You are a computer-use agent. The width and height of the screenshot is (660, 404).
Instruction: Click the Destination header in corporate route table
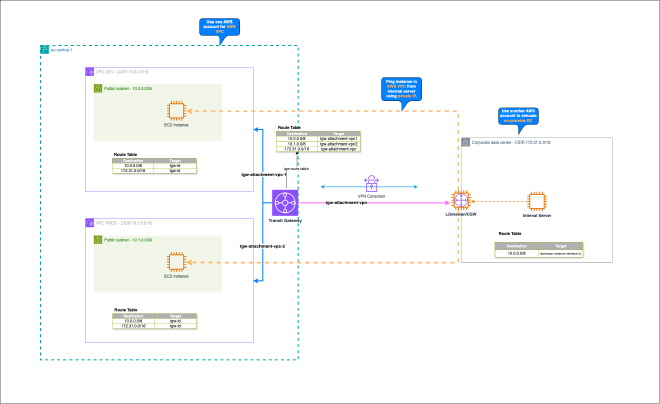click(x=517, y=246)
